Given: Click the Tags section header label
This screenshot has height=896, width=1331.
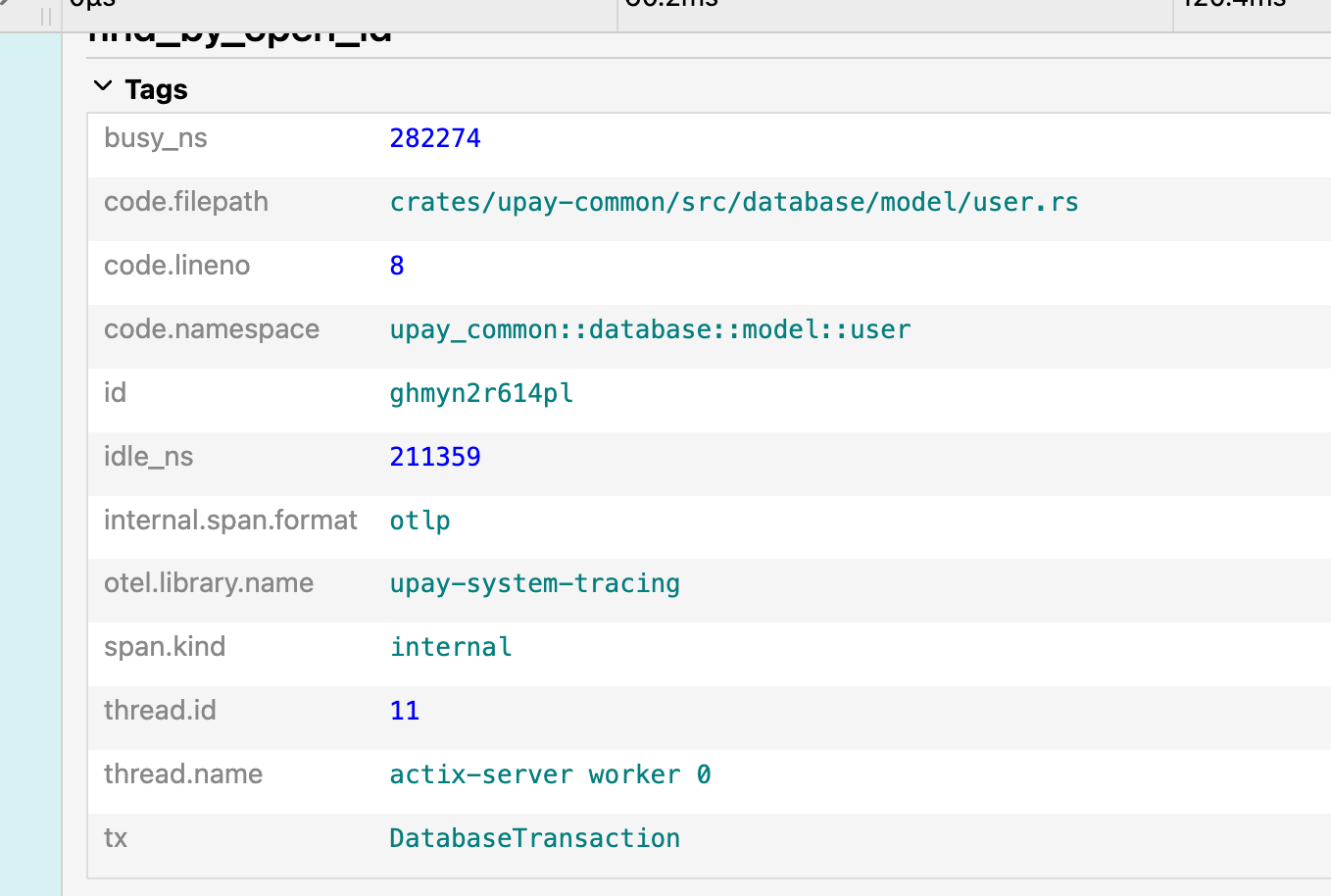Looking at the screenshot, I should coord(156,90).
